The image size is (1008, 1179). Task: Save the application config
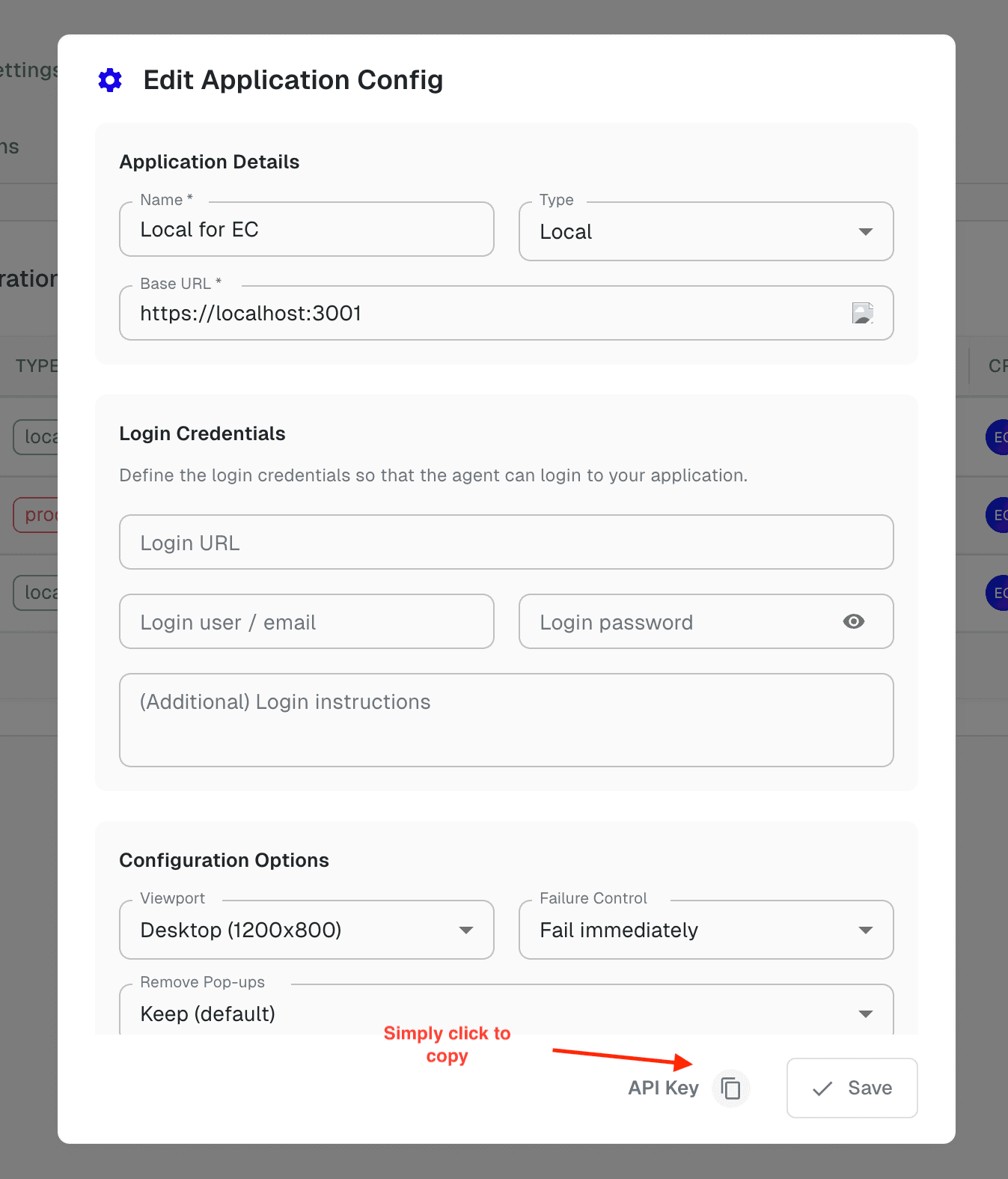tap(852, 1088)
